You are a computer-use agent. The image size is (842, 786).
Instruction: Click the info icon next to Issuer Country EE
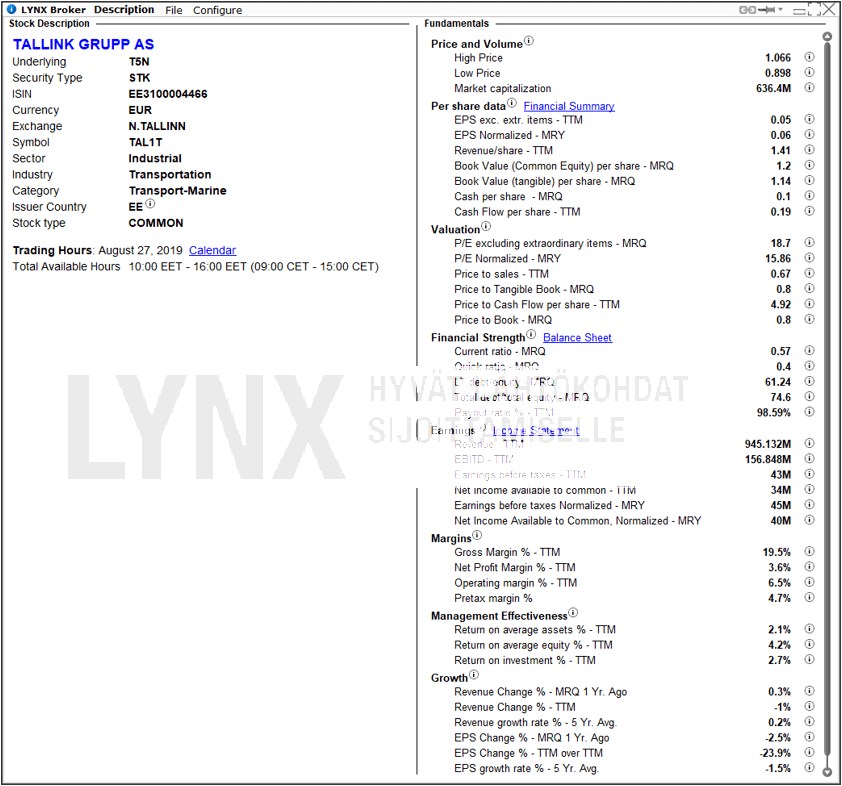[x=150, y=203]
